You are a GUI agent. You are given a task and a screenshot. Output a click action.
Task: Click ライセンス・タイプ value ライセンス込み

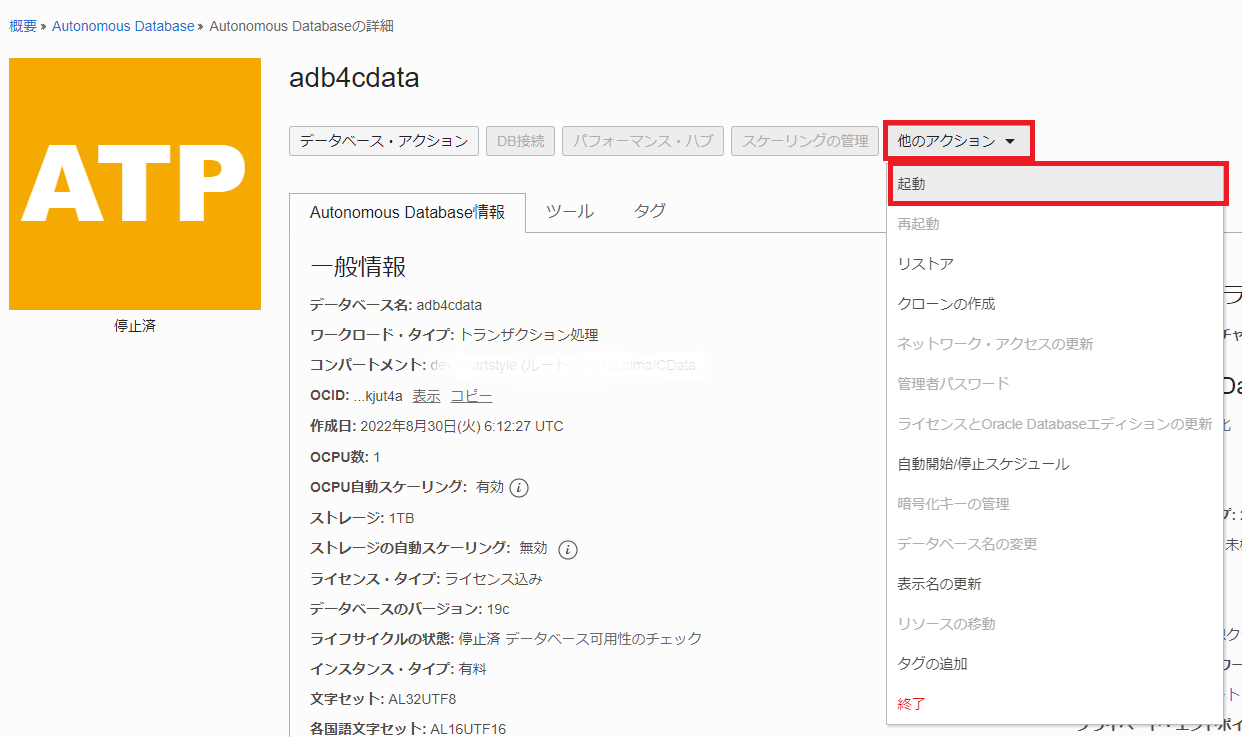click(x=494, y=579)
